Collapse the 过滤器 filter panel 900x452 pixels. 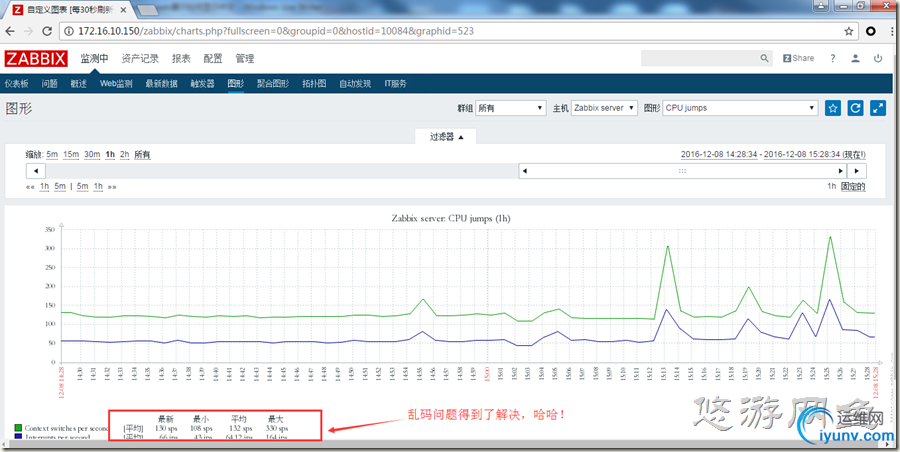[445, 137]
